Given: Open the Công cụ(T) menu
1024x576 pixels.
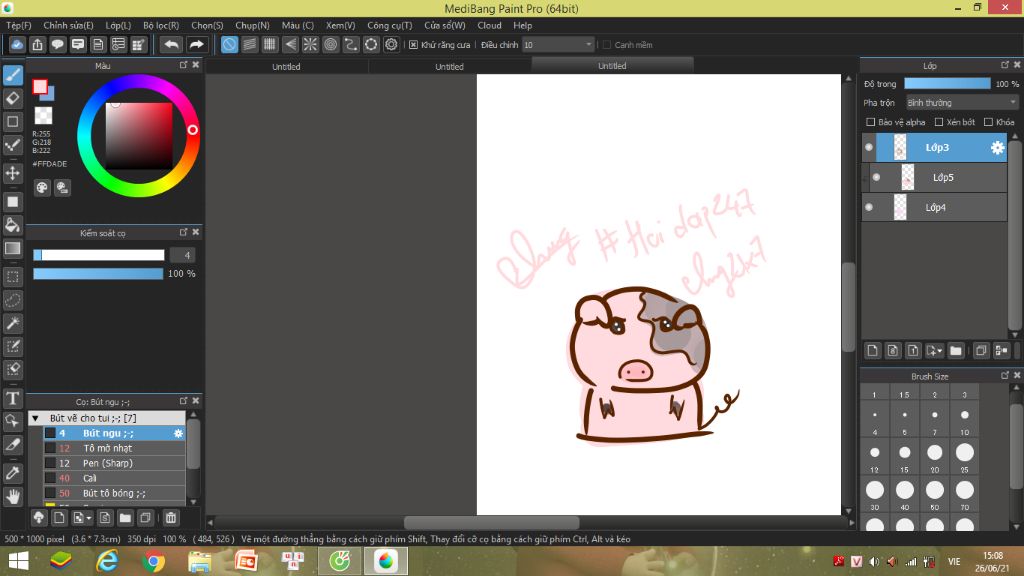Looking at the screenshot, I should 389,25.
